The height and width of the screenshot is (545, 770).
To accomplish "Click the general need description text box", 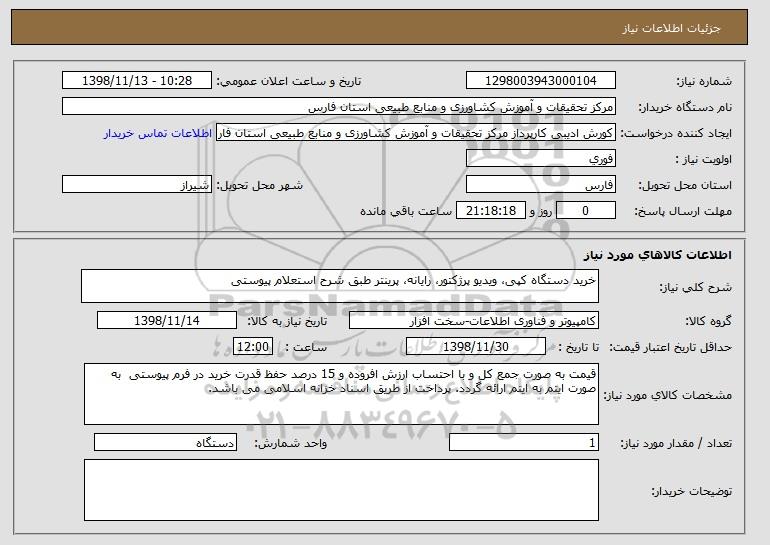I will click(340, 286).
